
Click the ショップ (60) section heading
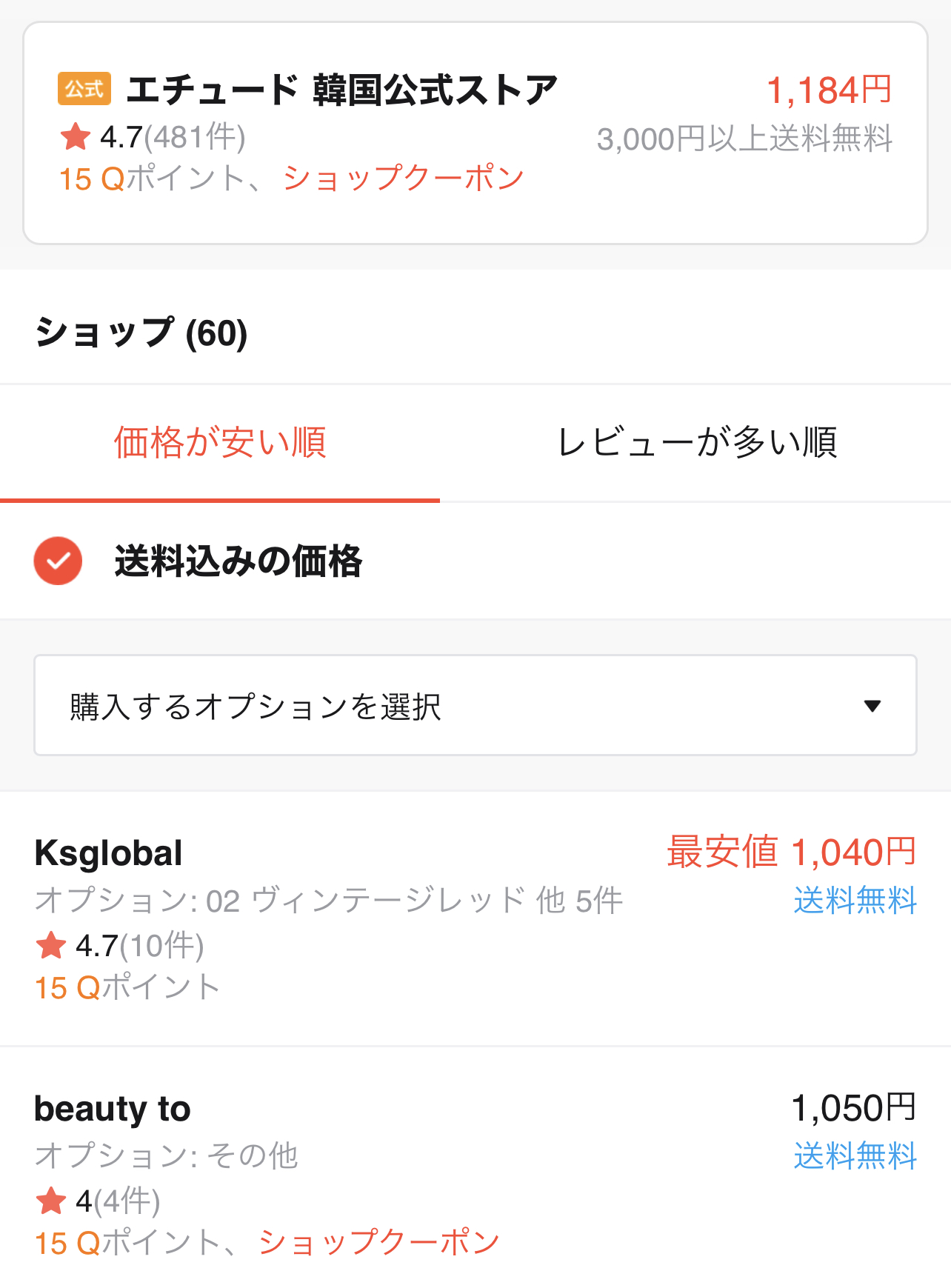pyautogui.click(x=141, y=333)
